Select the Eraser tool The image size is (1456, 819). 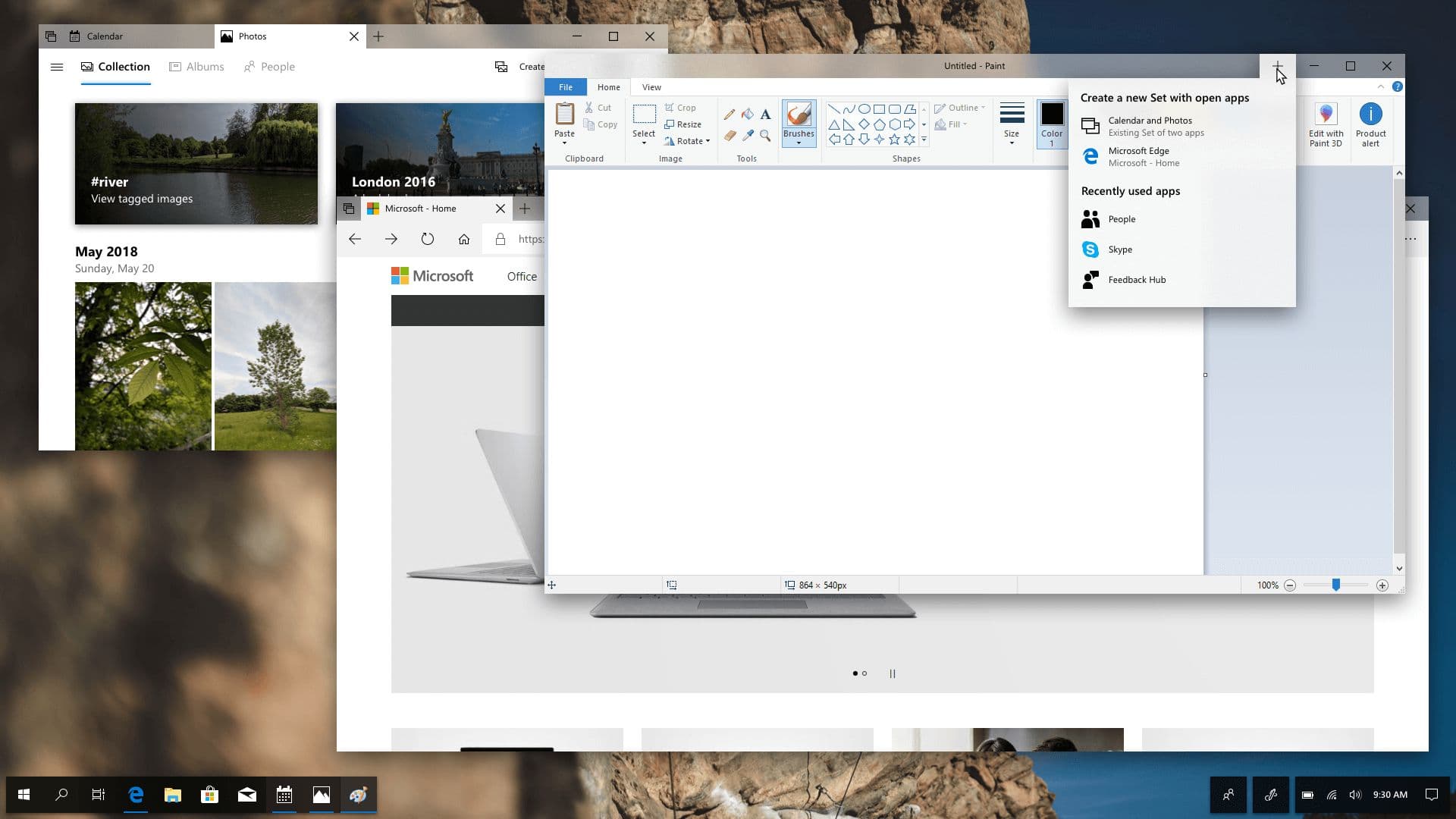(730, 135)
